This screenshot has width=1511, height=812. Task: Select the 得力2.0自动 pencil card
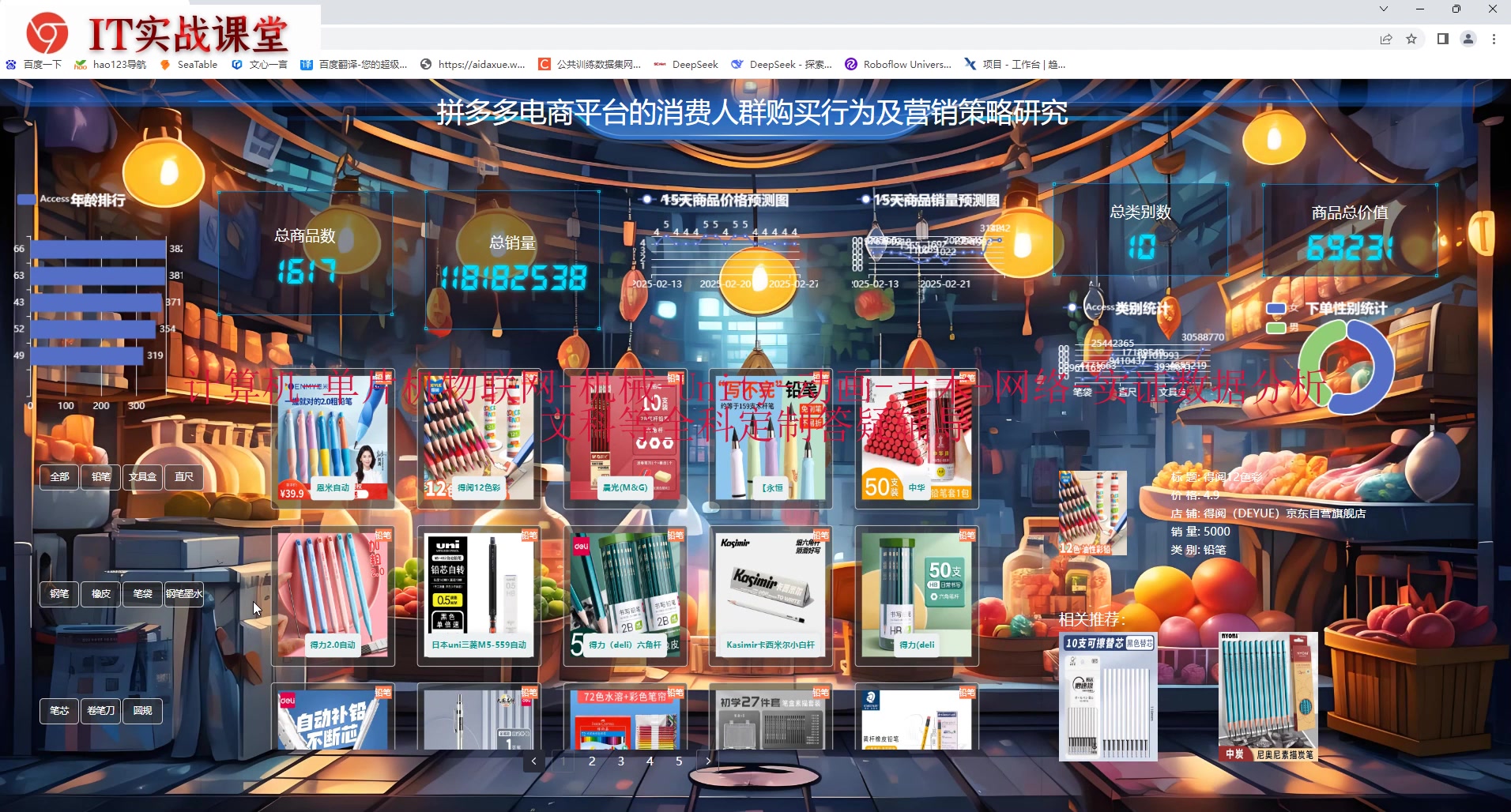pyautogui.click(x=333, y=596)
